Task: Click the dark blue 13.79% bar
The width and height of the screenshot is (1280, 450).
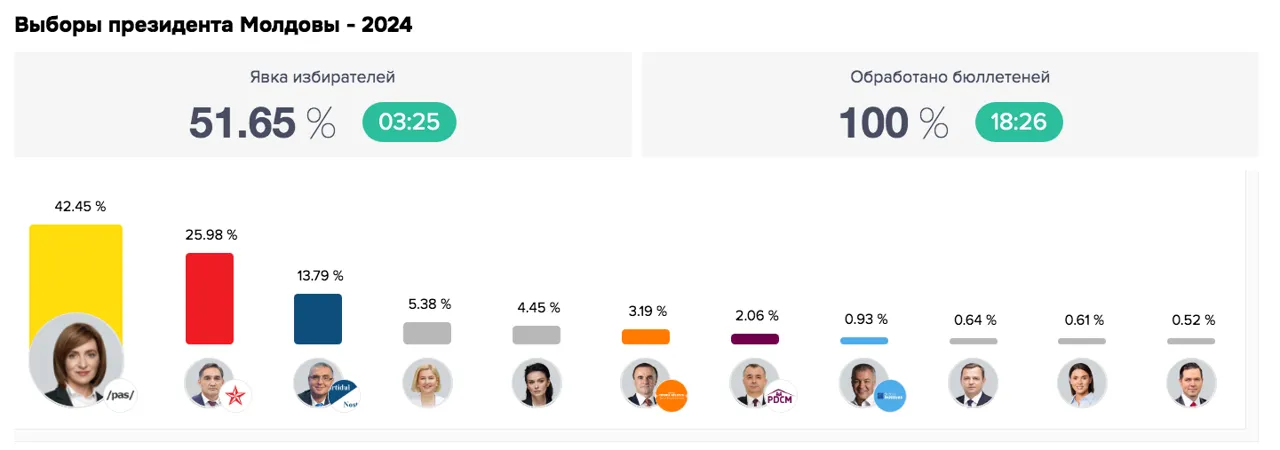Action: (318, 319)
